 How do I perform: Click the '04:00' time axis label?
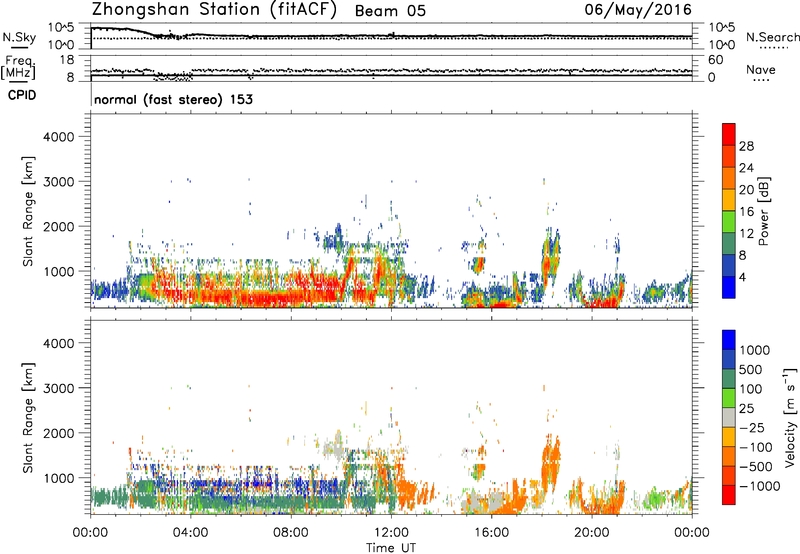[190, 533]
